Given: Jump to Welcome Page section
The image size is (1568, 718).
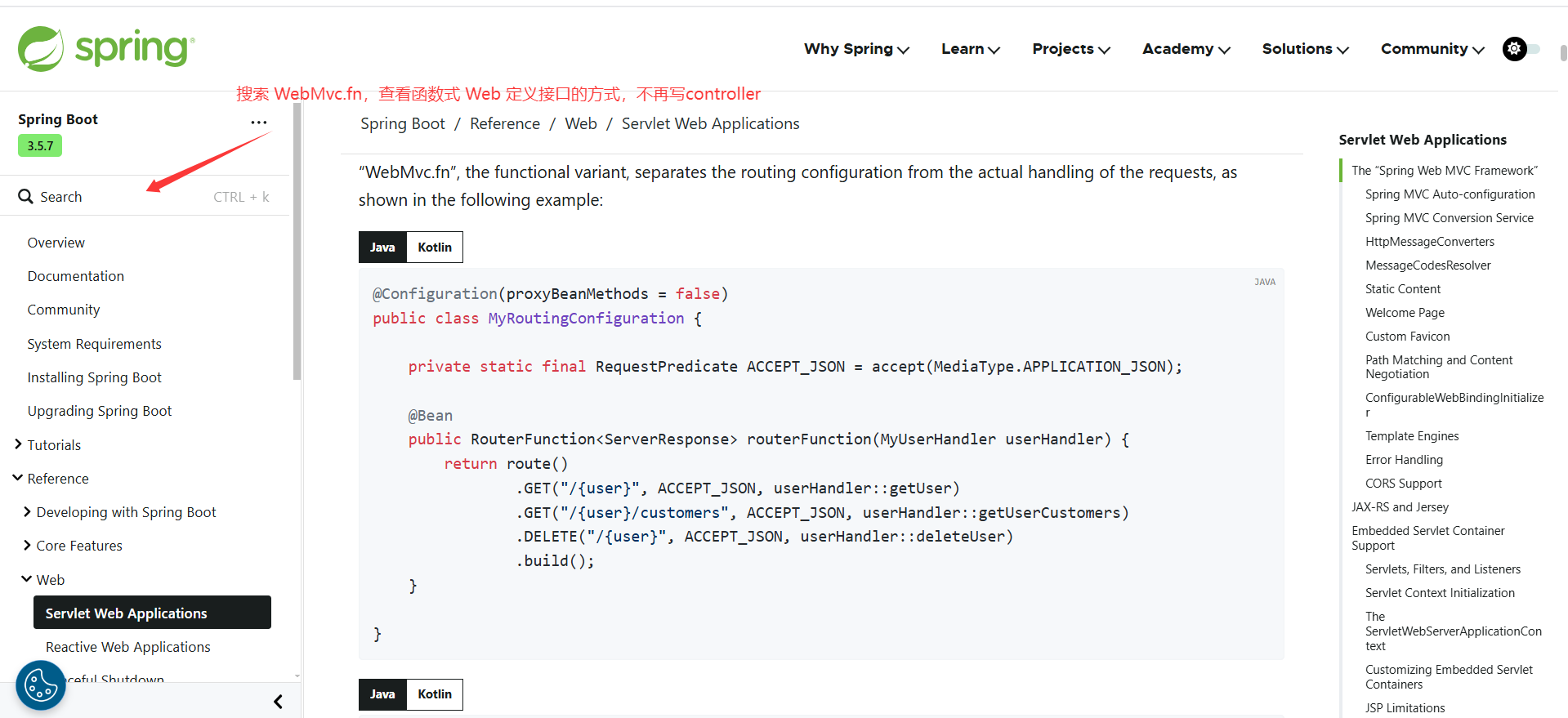Looking at the screenshot, I should [1405, 313].
